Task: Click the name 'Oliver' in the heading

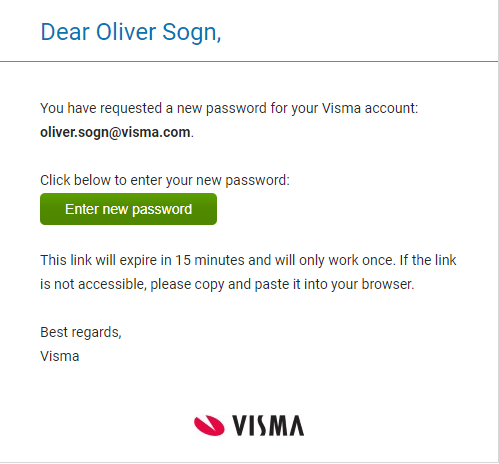Action: pos(126,32)
